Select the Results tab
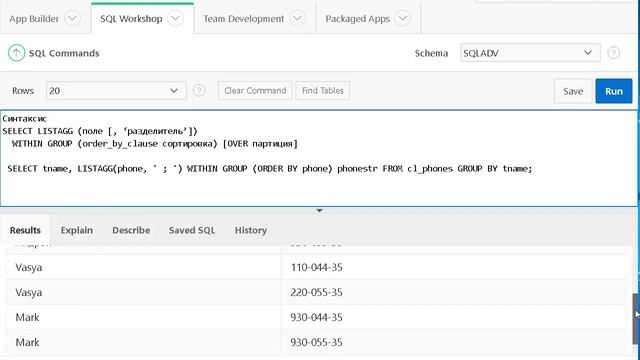Screen dimensions: 640x360 (25, 230)
